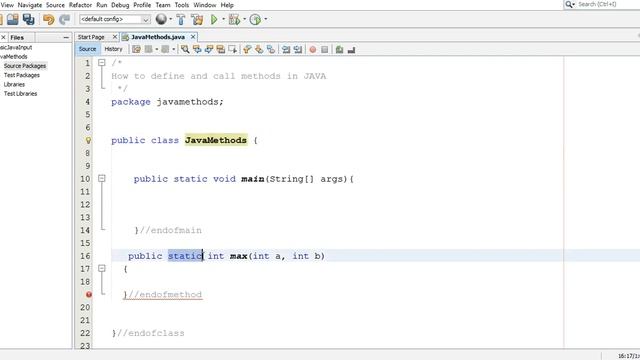Click the lightbulb hint on line 7
Screen dimensions: 640x360
pyautogui.click(x=88, y=140)
